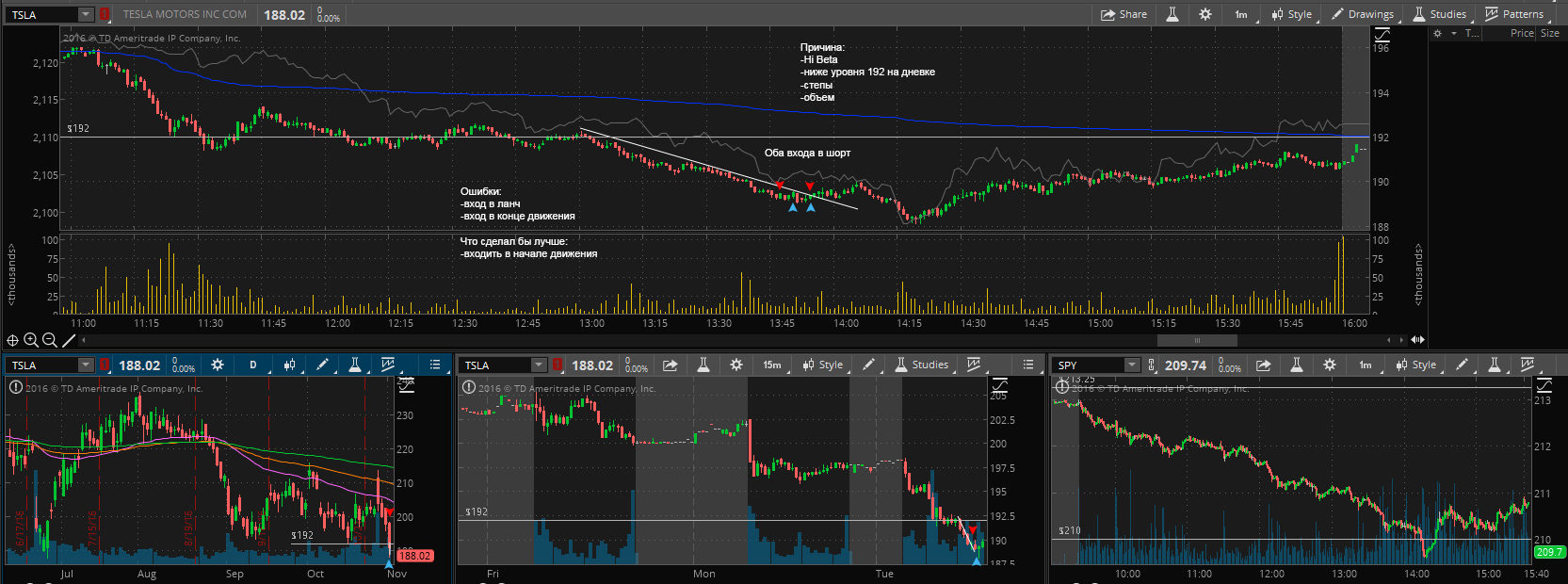
Task: Click the 188.02 price bubble on daily chart
Action: pyautogui.click(x=414, y=556)
